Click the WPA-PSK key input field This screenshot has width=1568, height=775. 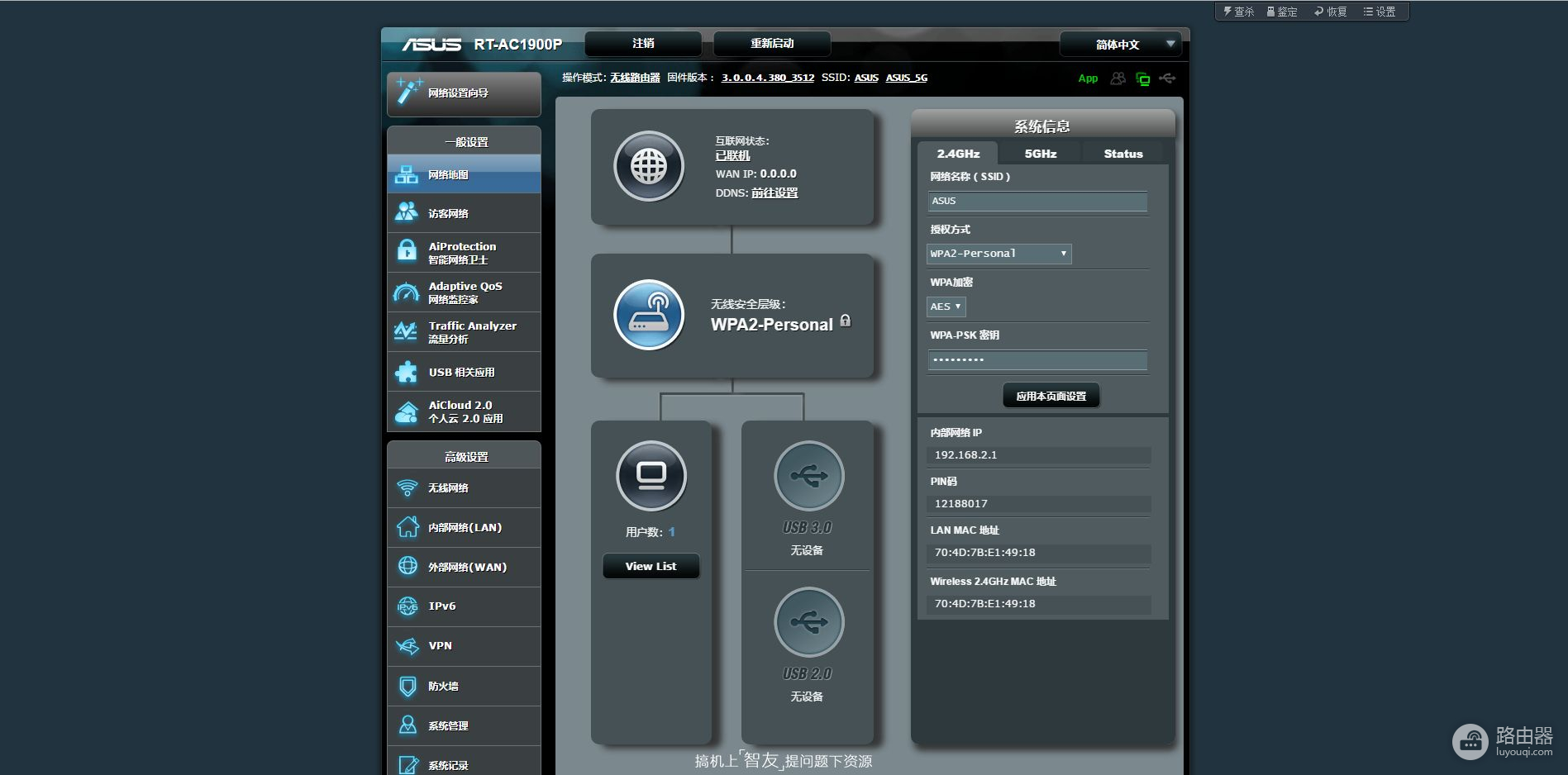[x=1037, y=360]
